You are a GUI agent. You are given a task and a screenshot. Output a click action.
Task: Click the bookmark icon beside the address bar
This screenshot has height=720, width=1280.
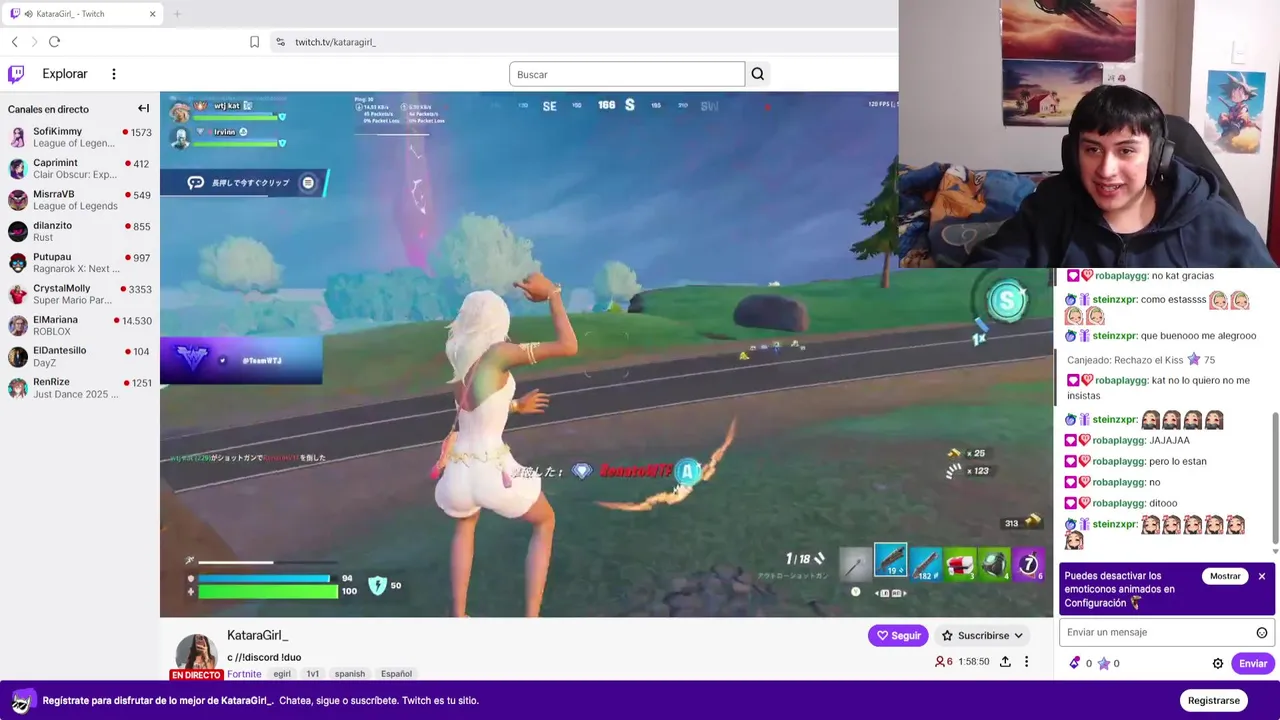(x=254, y=42)
